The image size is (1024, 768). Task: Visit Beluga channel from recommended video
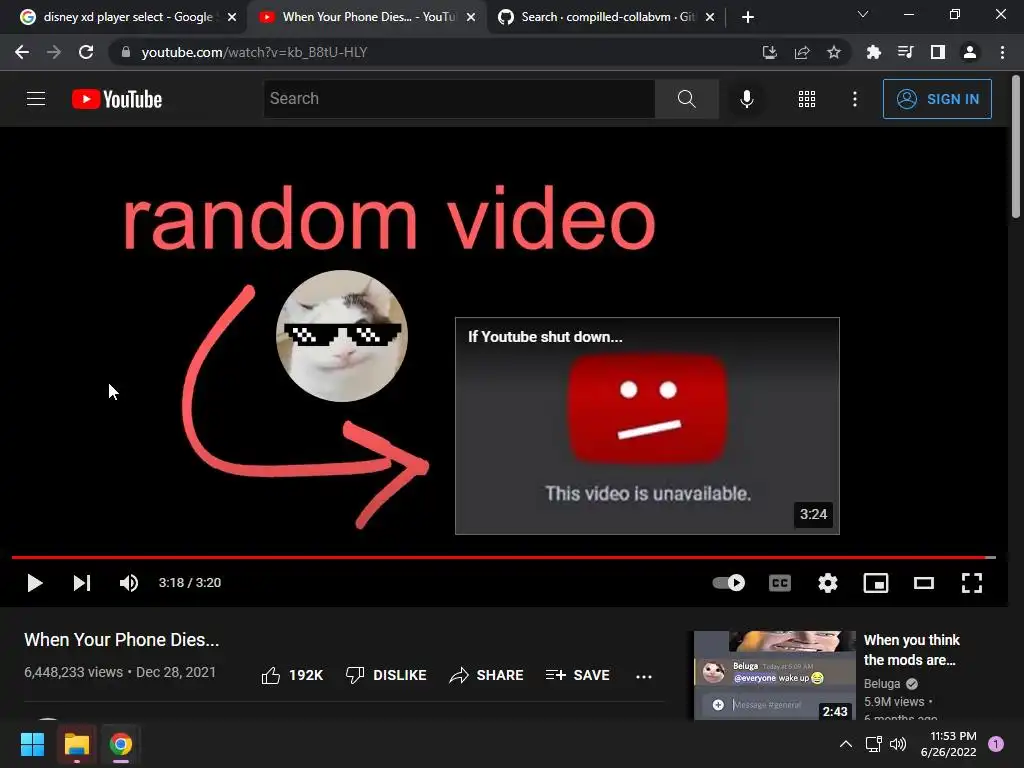(x=882, y=684)
